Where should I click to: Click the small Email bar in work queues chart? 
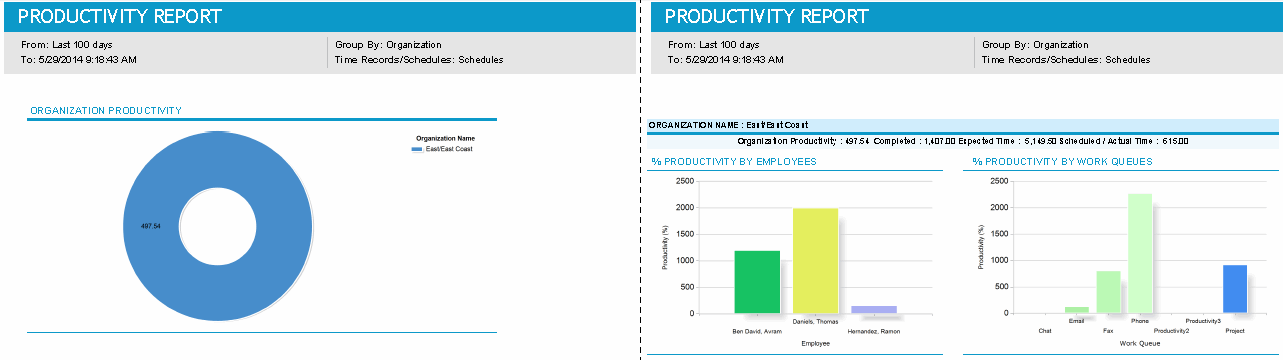click(1076, 310)
